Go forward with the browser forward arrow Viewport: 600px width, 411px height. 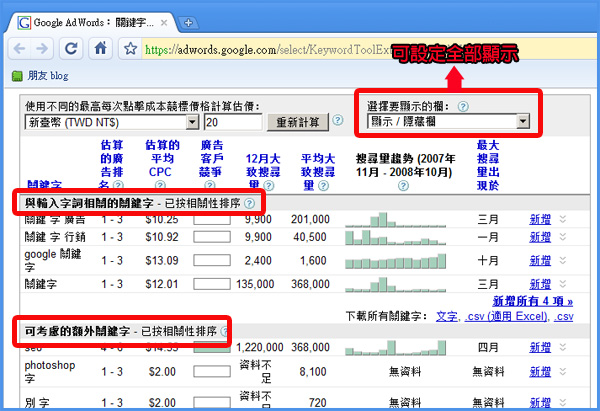[42, 49]
